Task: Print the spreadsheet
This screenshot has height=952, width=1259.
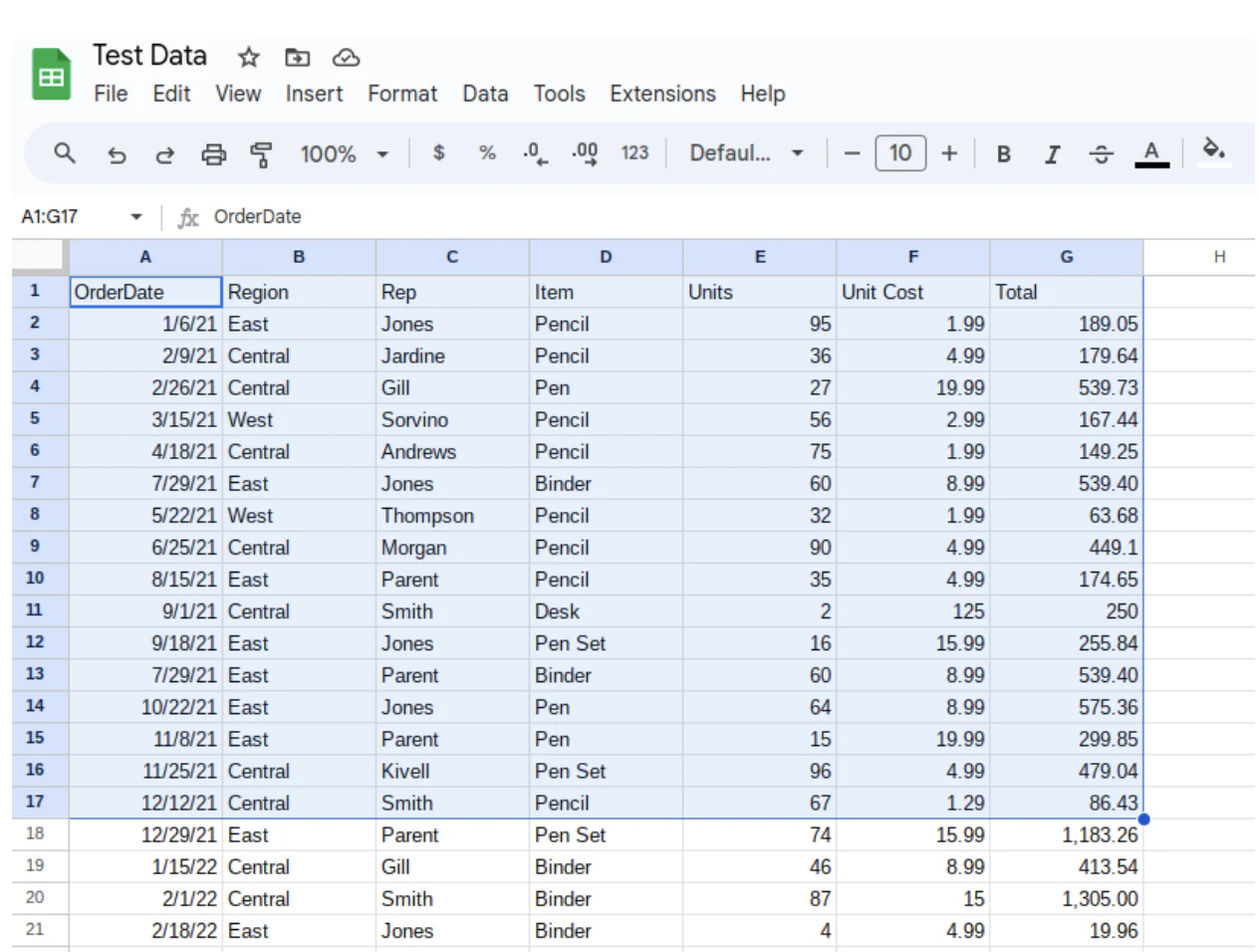Action: click(x=214, y=154)
